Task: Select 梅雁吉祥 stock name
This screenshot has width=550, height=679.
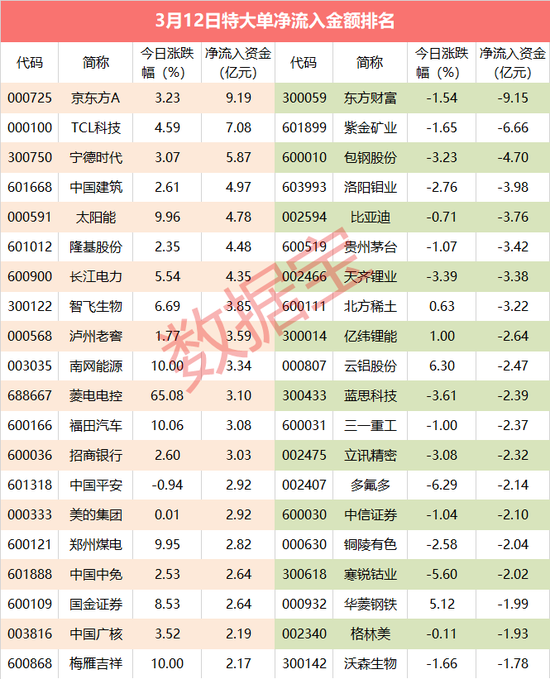Action: pyautogui.click(x=96, y=663)
